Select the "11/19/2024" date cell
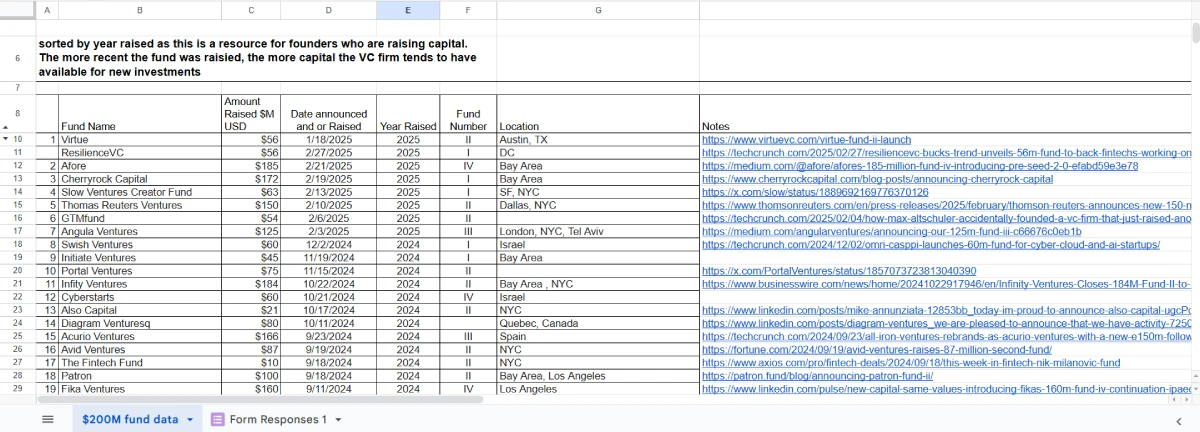Image resolution: width=1200 pixels, height=432 pixels. pos(329,257)
